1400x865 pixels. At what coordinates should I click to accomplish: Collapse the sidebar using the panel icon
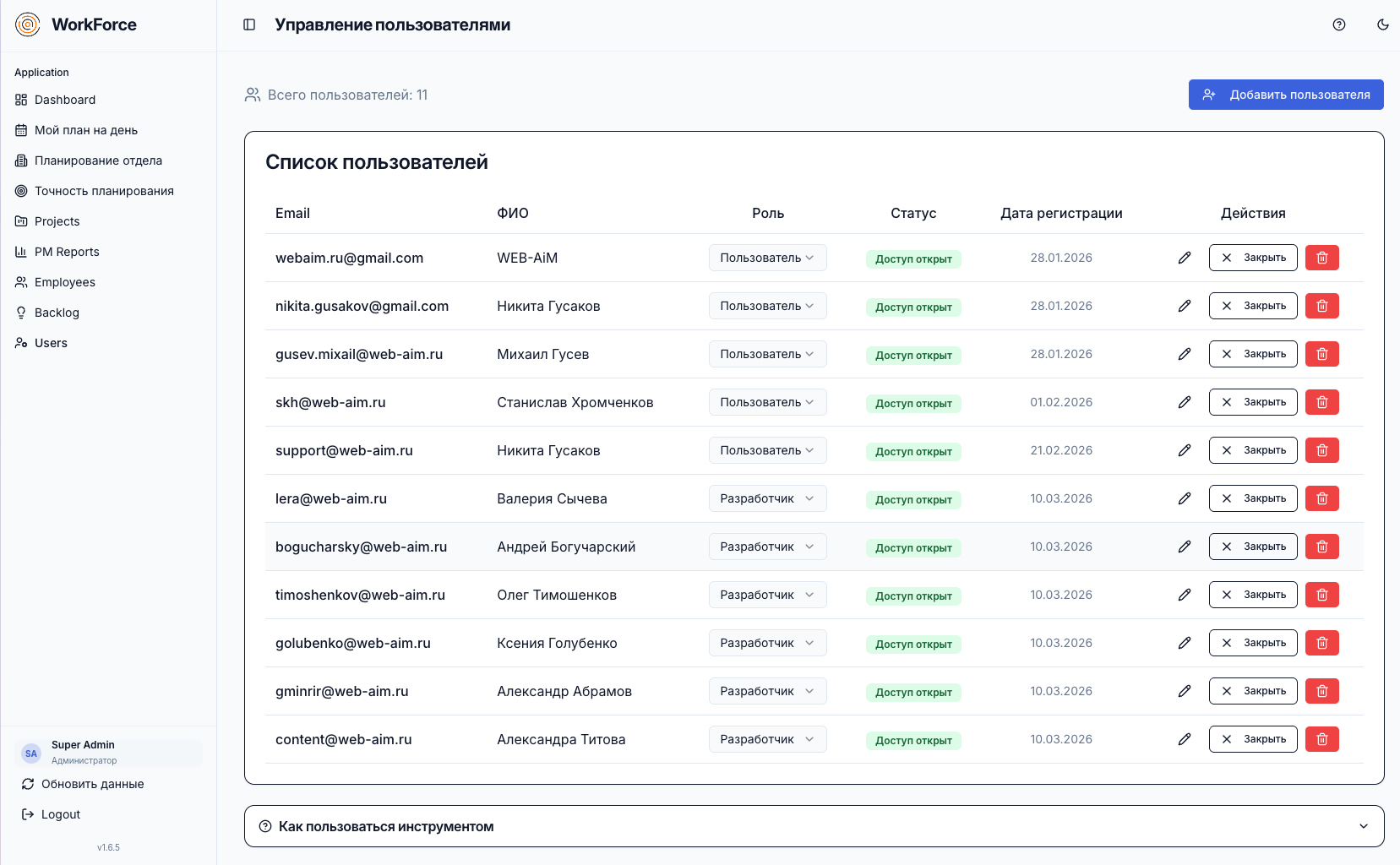(x=249, y=24)
